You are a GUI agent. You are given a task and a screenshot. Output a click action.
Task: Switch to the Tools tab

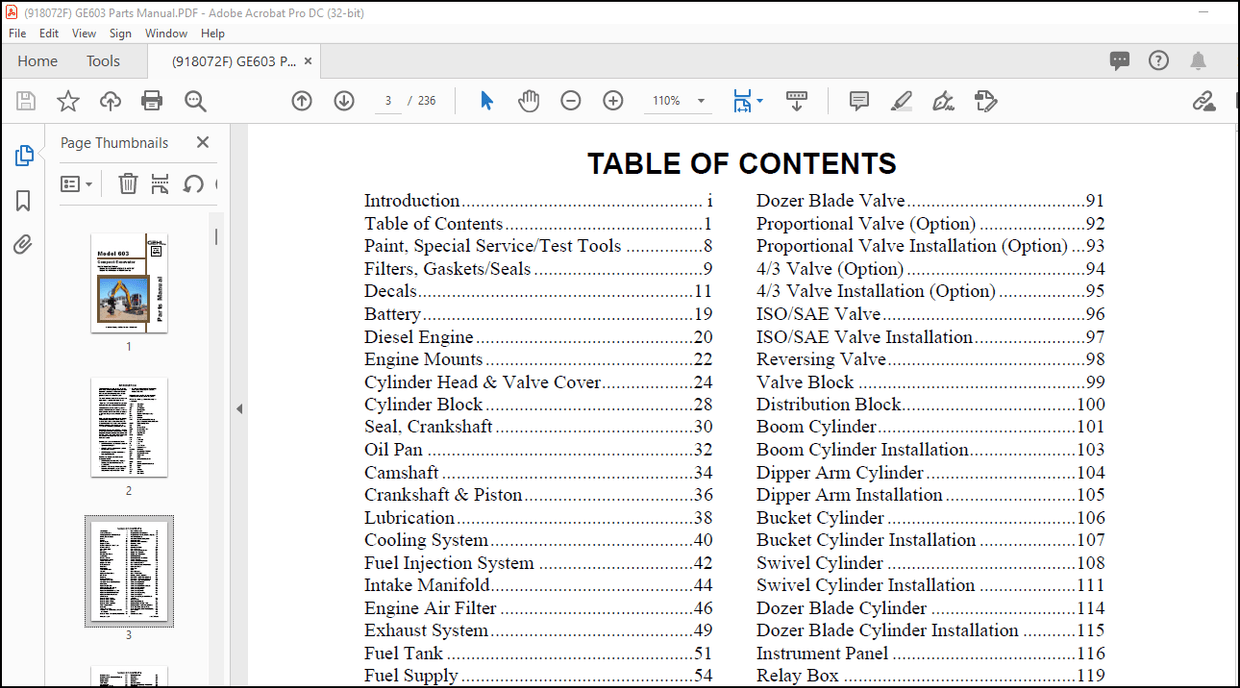pyautogui.click(x=103, y=61)
